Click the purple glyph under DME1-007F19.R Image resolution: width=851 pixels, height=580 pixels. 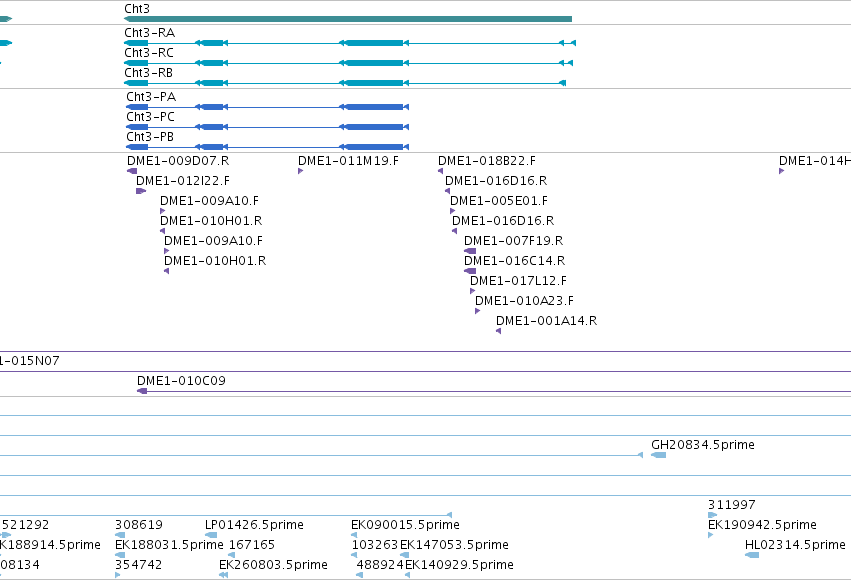point(470,251)
